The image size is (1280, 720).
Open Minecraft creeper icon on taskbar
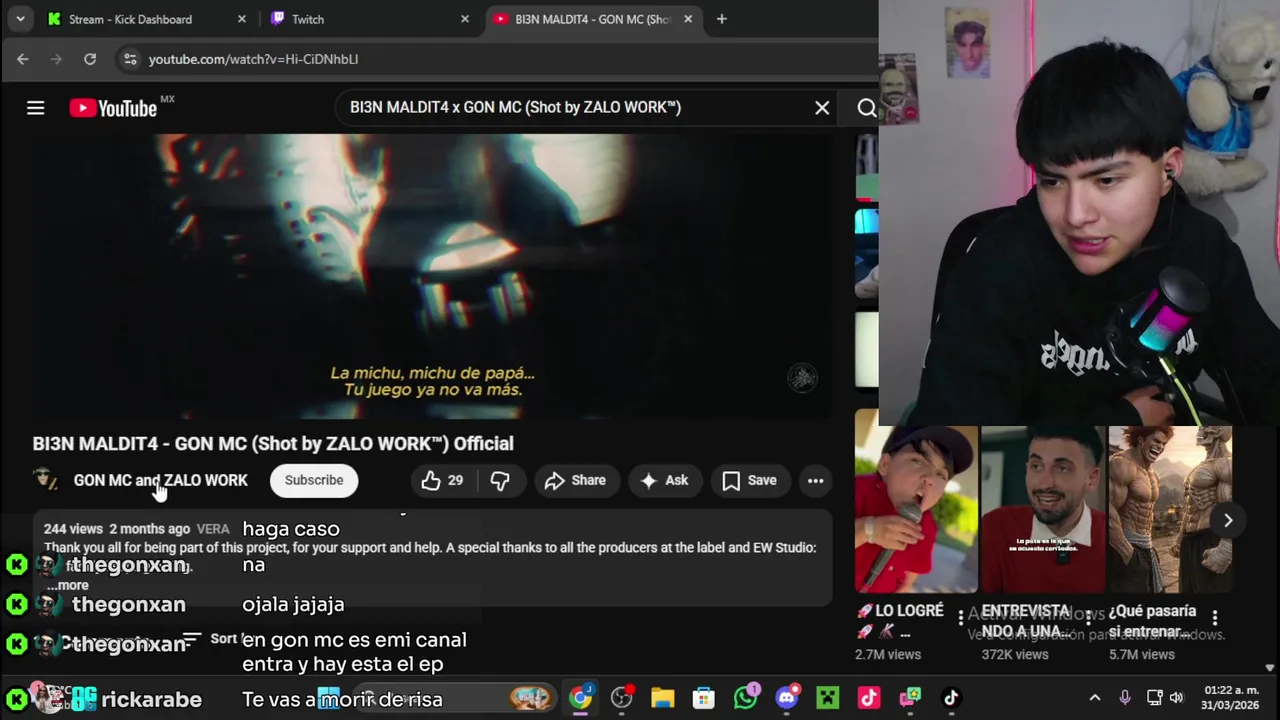point(827,698)
